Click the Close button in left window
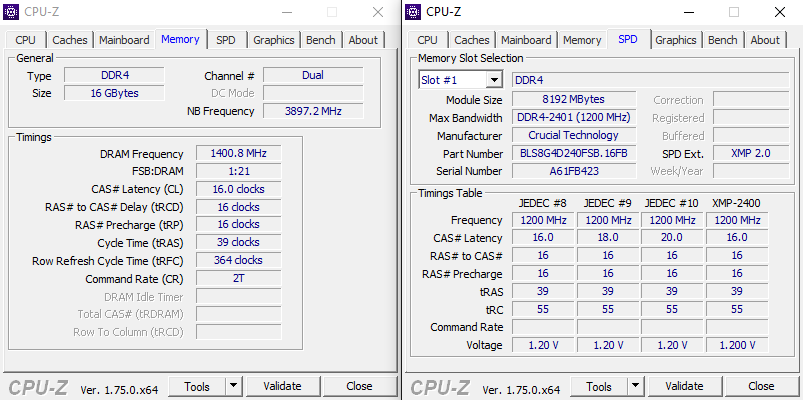This screenshot has height=400, width=803. pos(359,386)
